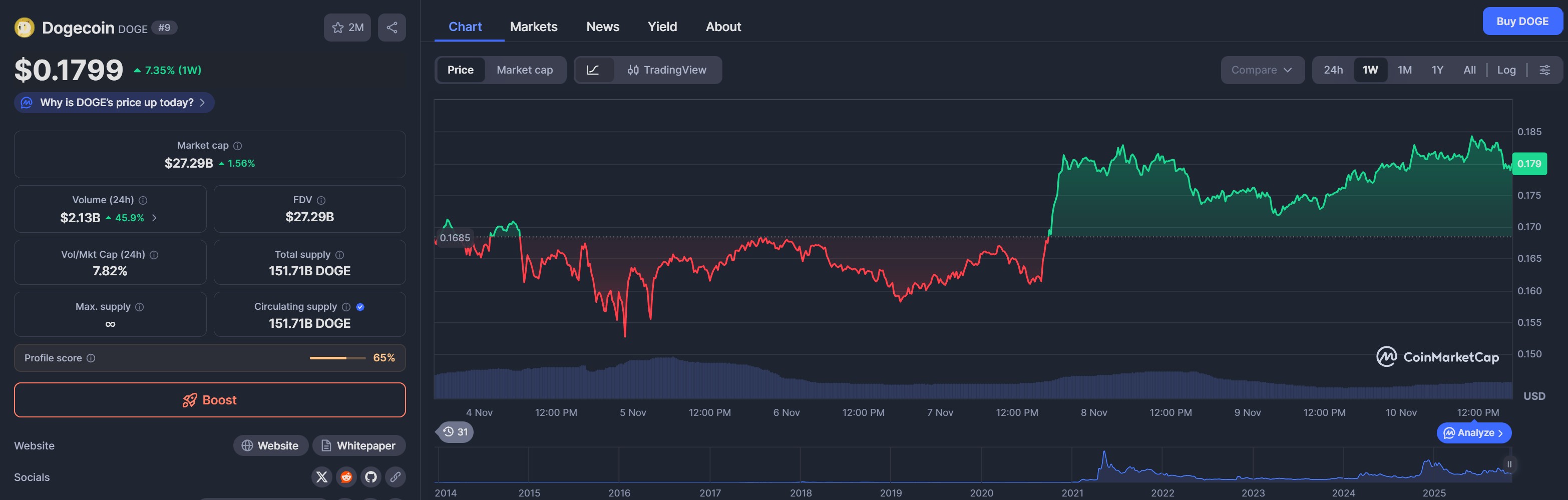Expand Volume (24h) details chevron
1568x500 pixels.
point(155,218)
